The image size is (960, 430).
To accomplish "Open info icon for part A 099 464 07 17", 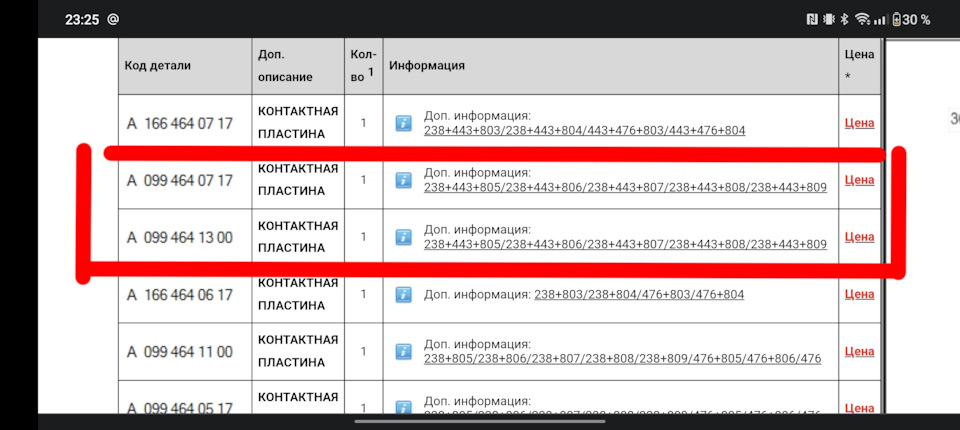I will click(403, 180).
